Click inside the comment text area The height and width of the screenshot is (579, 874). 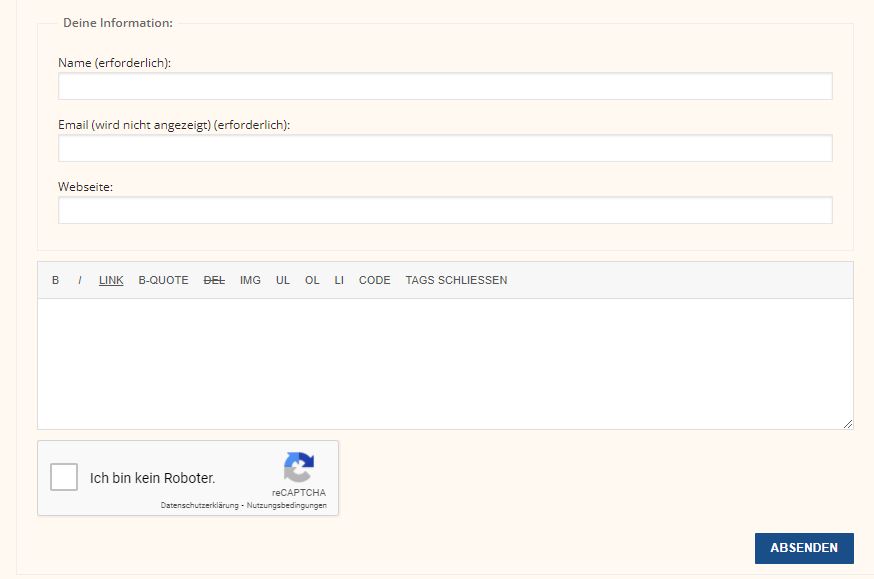point(445,364)
